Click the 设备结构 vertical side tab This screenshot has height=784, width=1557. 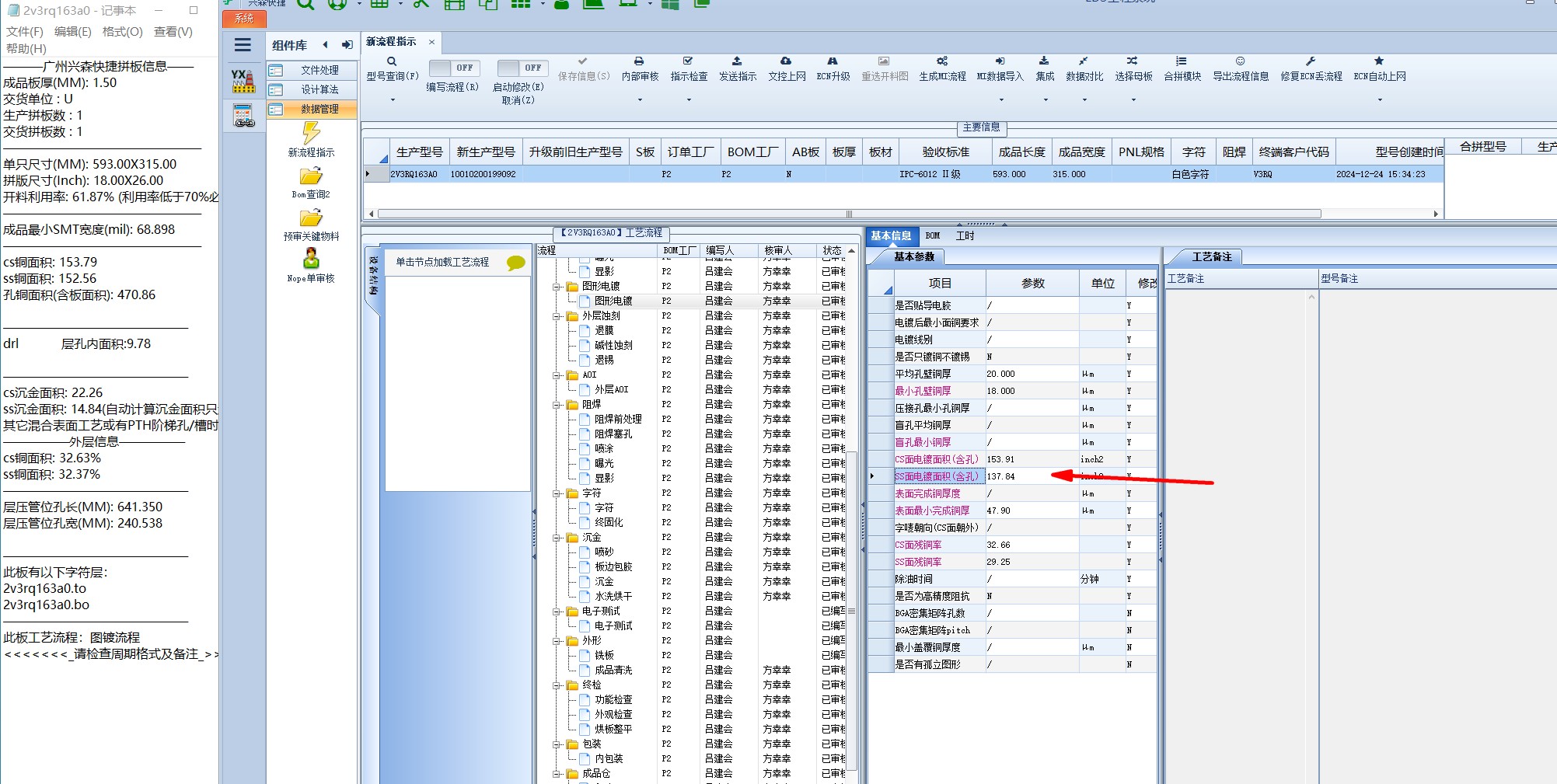point(374,276)
